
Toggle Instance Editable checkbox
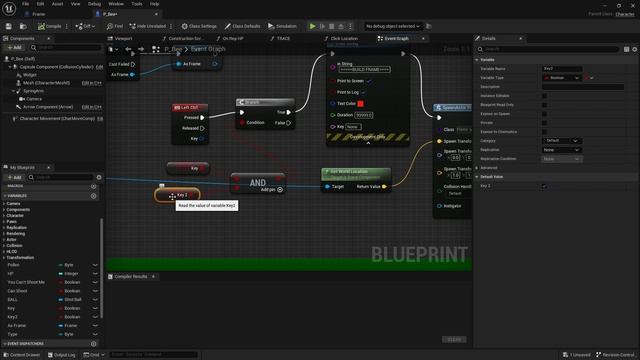tap(544, 96)
